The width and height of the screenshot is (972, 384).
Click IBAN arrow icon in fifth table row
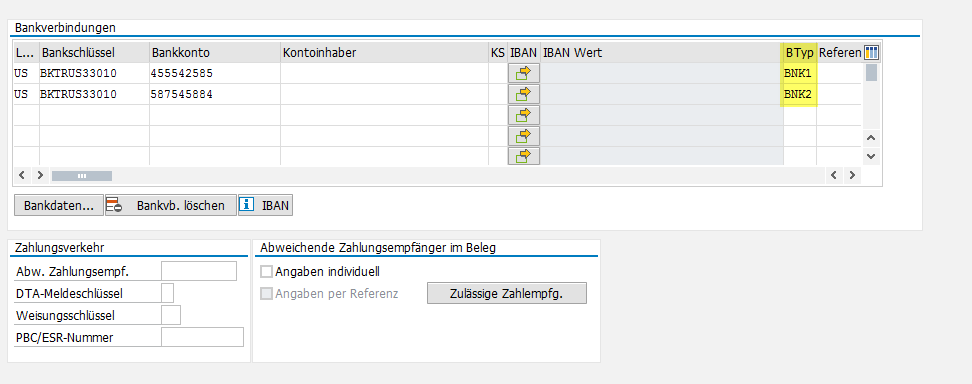point(524,156)
